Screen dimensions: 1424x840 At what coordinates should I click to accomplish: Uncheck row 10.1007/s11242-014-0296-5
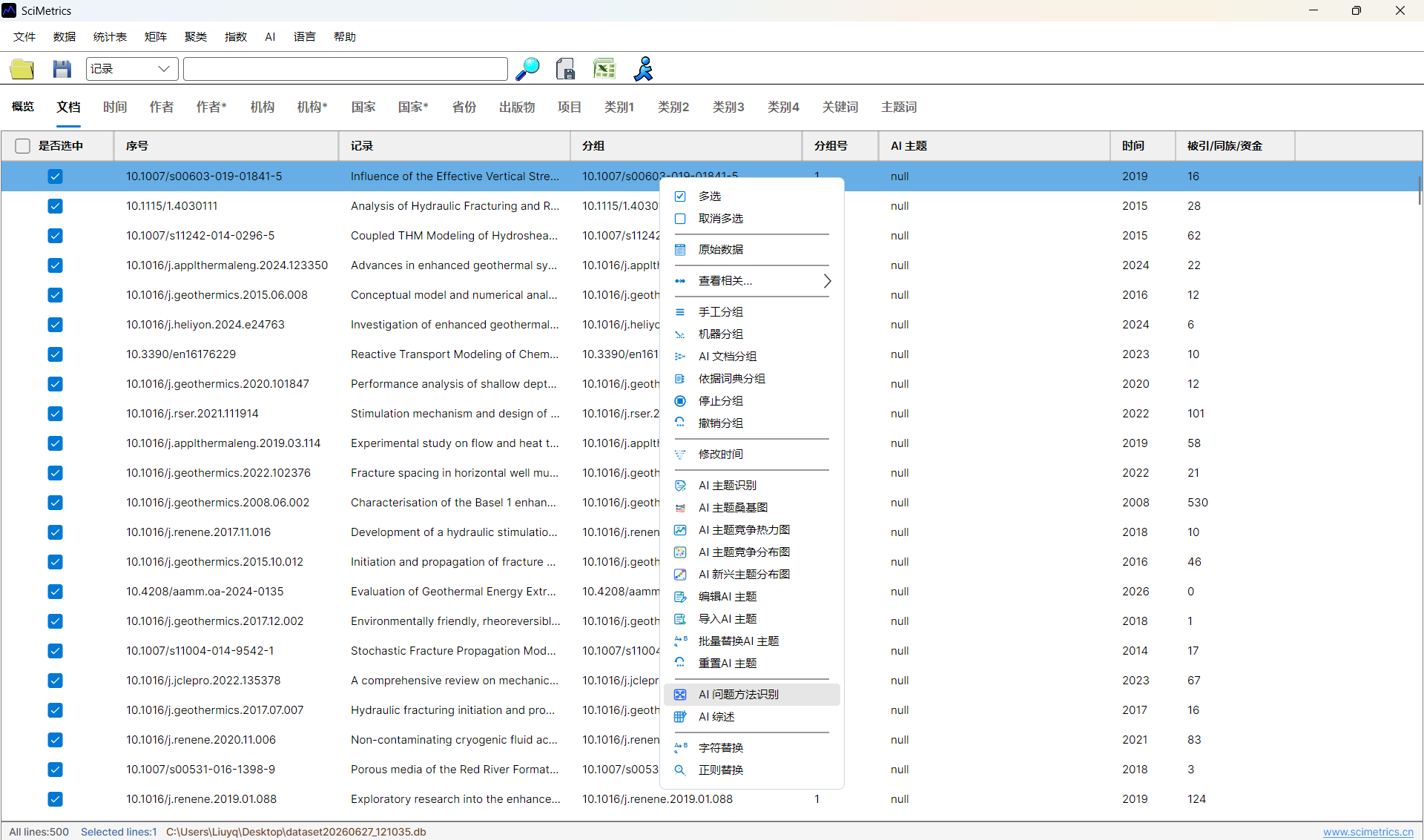(55, 236)
